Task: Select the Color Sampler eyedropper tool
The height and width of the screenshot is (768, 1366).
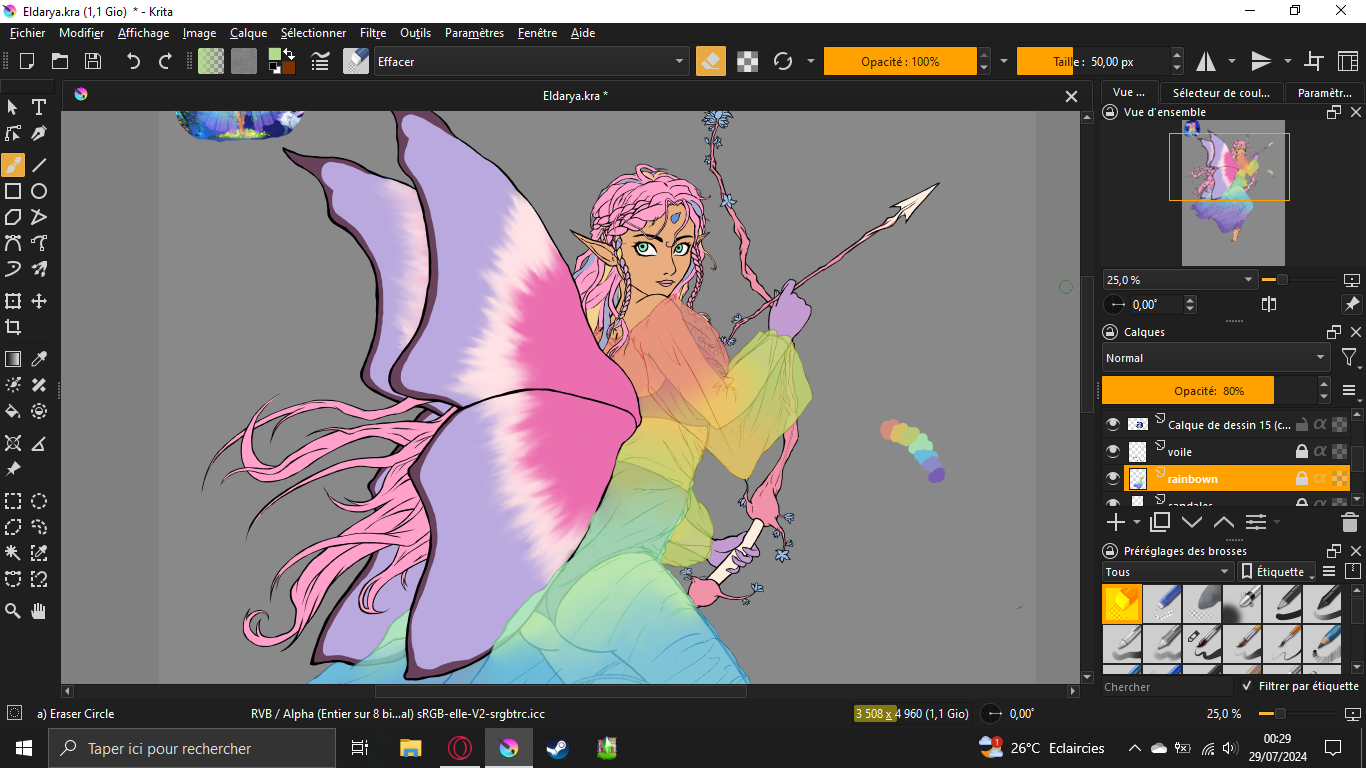Action: (39, 359)
